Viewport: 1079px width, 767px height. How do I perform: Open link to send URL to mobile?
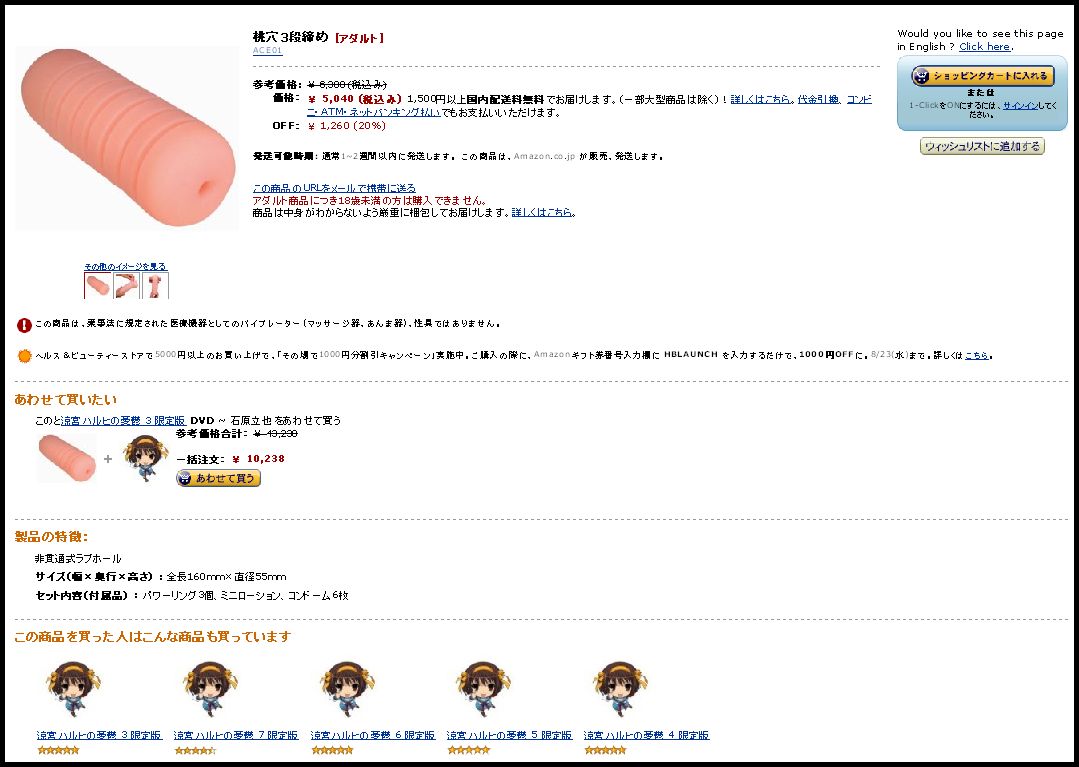point(334,188)
